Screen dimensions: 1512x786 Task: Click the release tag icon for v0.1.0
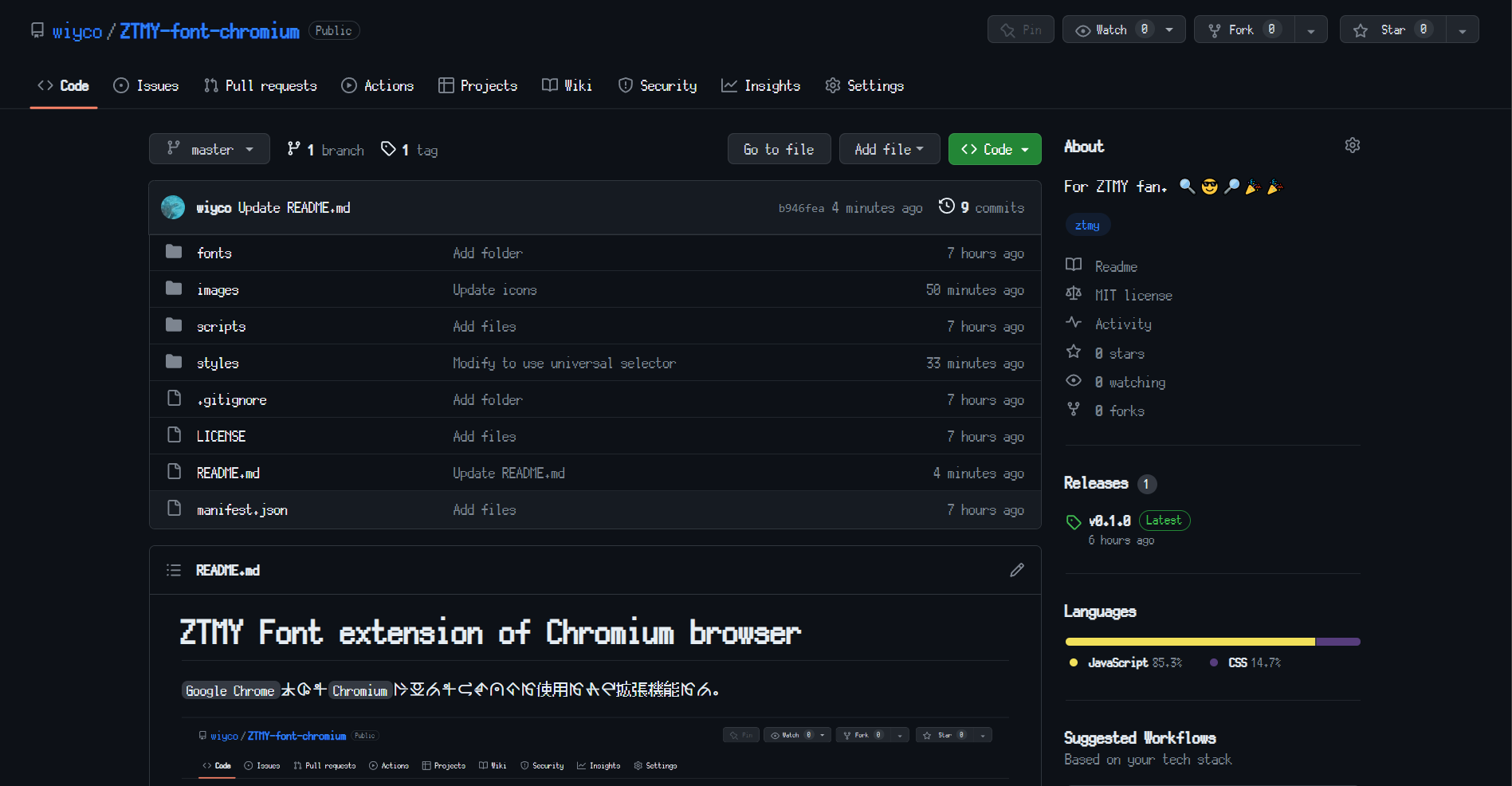coord(1074,522)
